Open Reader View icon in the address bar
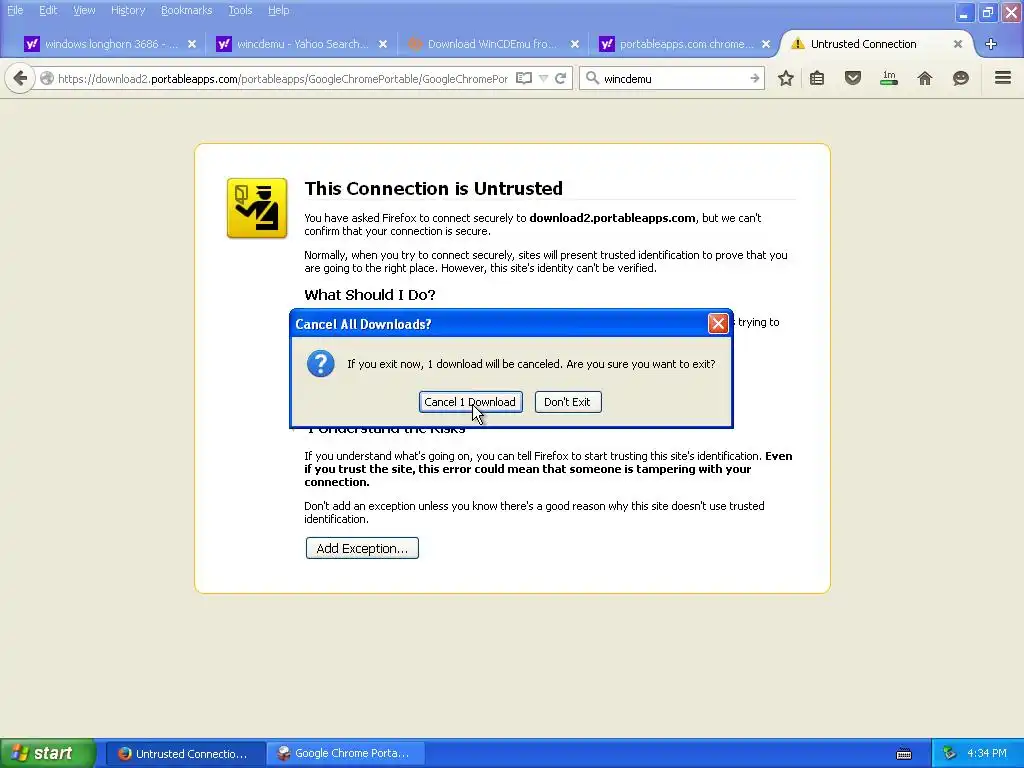 (x=524, y=78)
